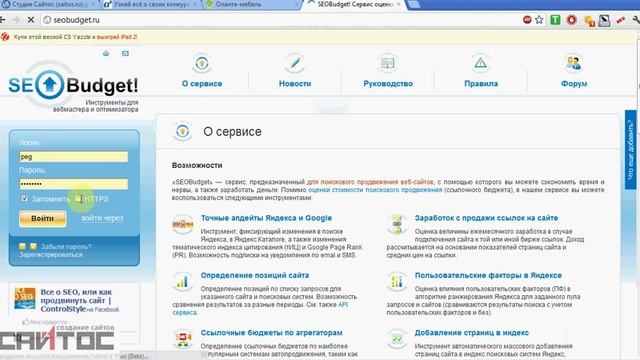
Task: Click the SEOBudget logo
Action: coord(73,85)
